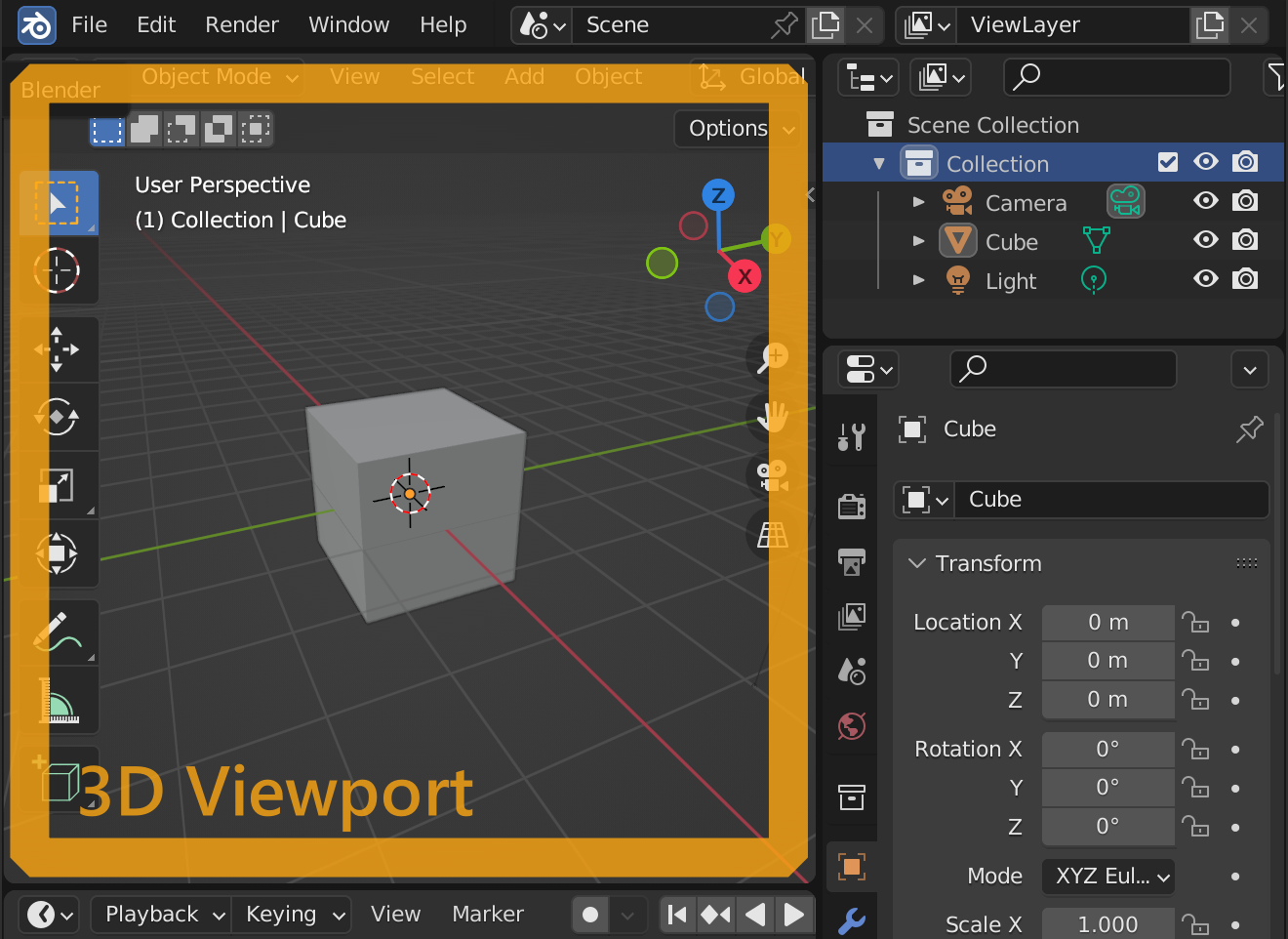Open the World properties tab
1288x939 pixels.
(852, 726)
